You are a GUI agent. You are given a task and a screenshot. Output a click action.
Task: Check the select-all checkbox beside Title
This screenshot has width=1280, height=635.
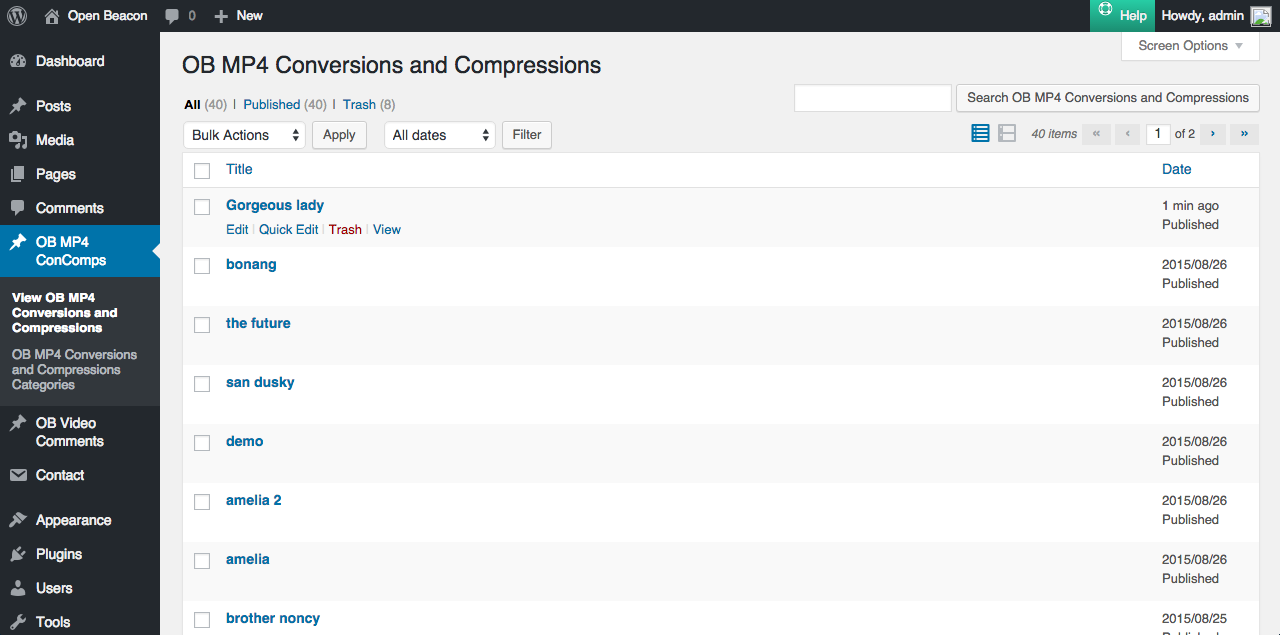click(202, 170)
